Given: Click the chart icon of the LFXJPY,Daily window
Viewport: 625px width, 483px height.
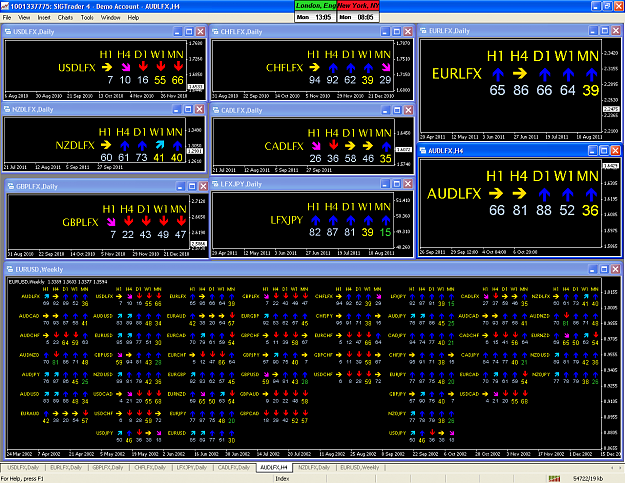Looking at the screenshot, I should tap(215, 184).
